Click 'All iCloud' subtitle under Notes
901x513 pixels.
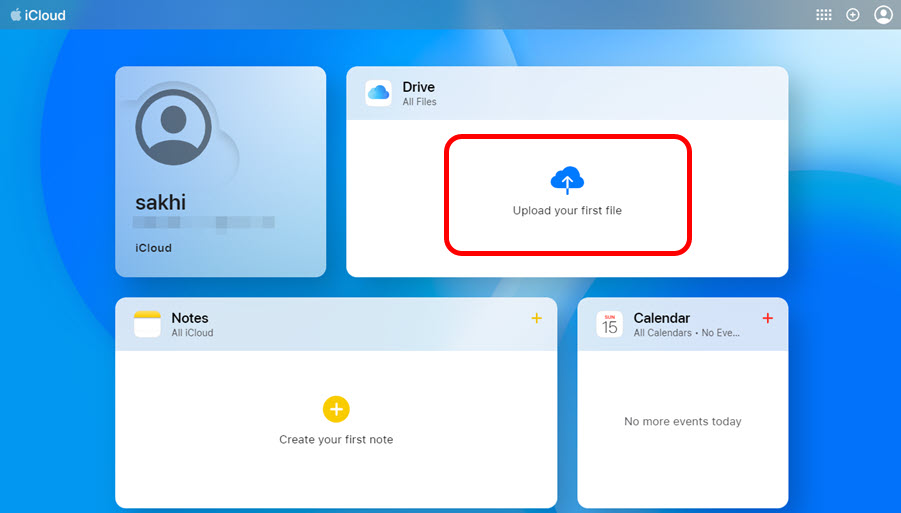tap(192, 333)
